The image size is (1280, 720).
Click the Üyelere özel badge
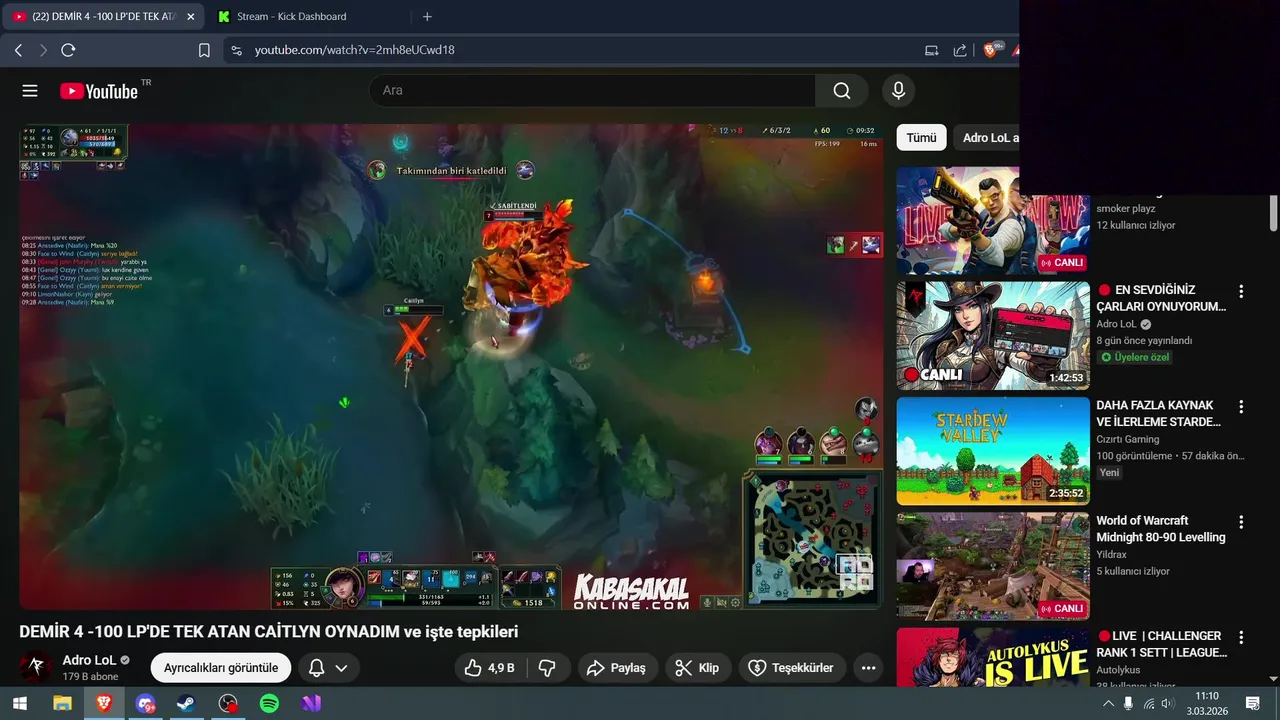1135,357
